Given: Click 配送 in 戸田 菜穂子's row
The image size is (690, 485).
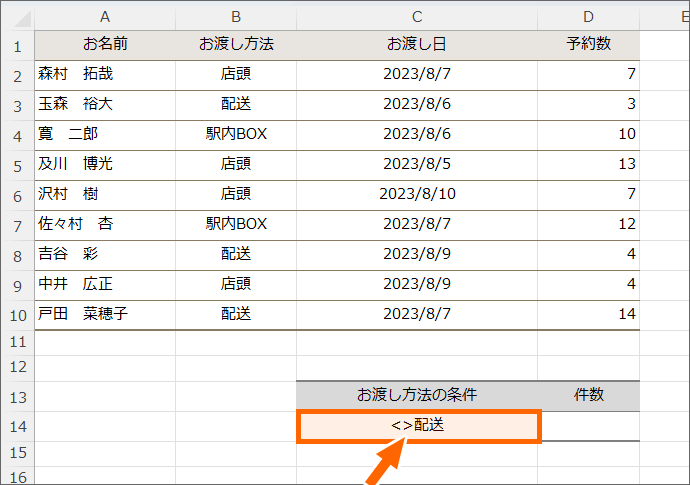Looking at the screenshot, I should coord(236,315).
